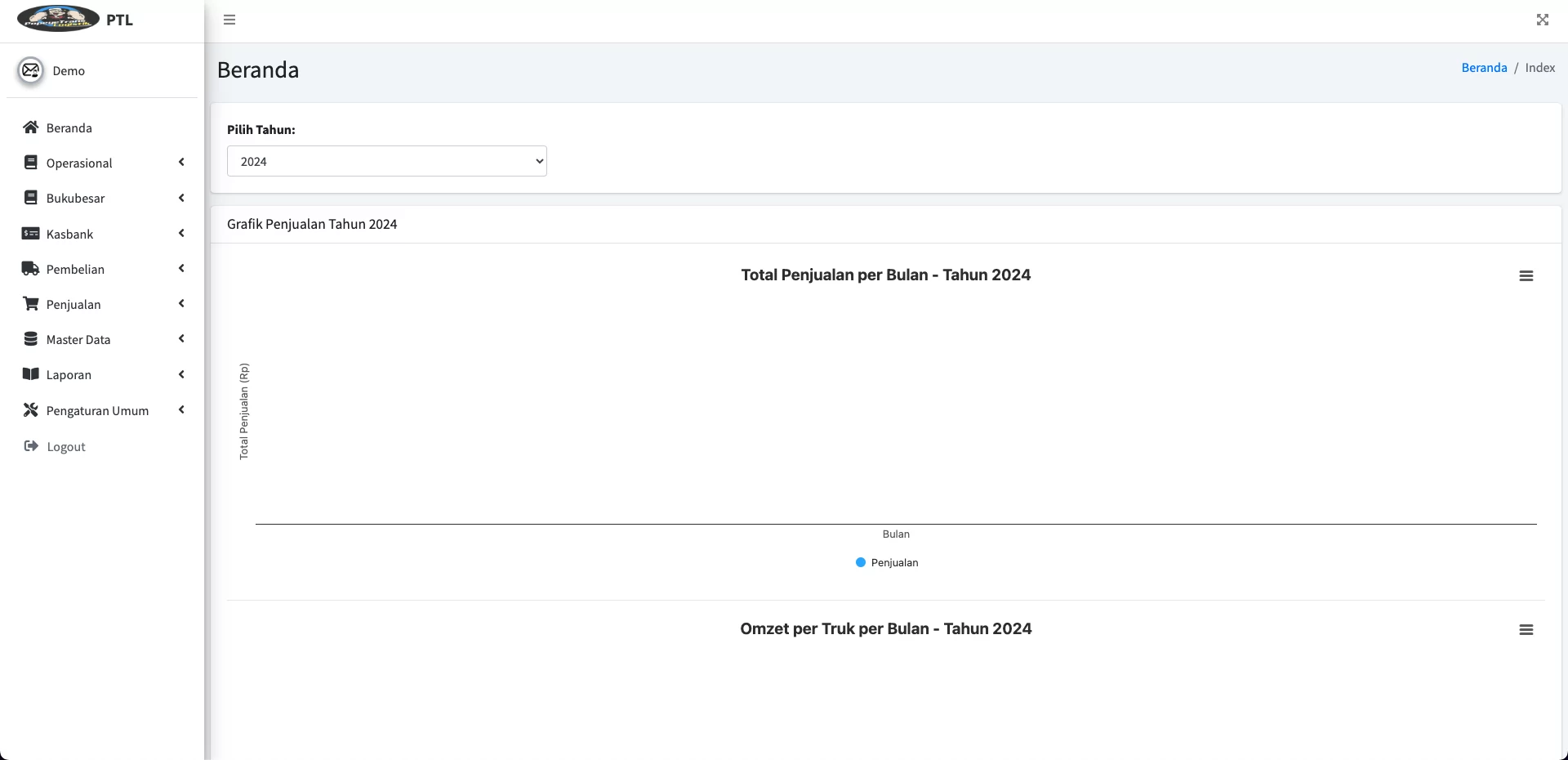Click the Total Penjualan (Rp) y-axis label
Image resolution: width=1568 pixels, height=760 pixels.
(244, 411)
